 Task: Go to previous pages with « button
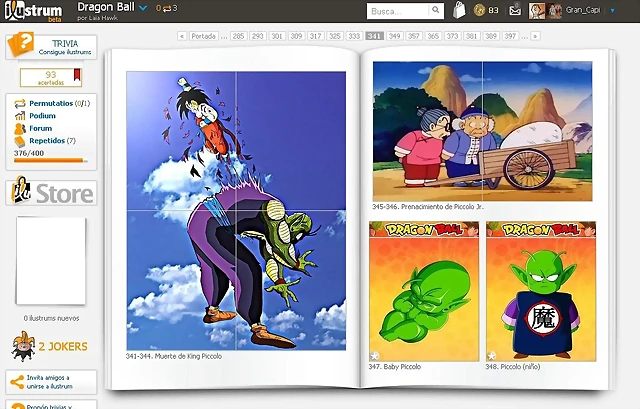click(x=182, y=36)
